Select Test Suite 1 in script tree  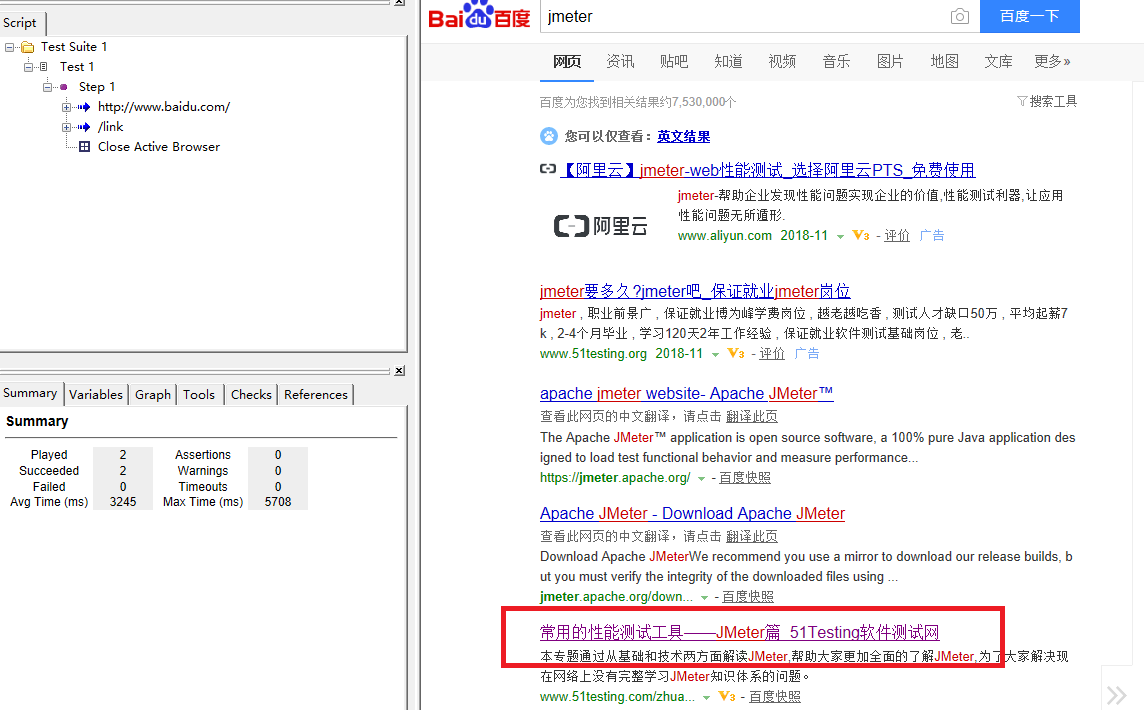(74, 47)
